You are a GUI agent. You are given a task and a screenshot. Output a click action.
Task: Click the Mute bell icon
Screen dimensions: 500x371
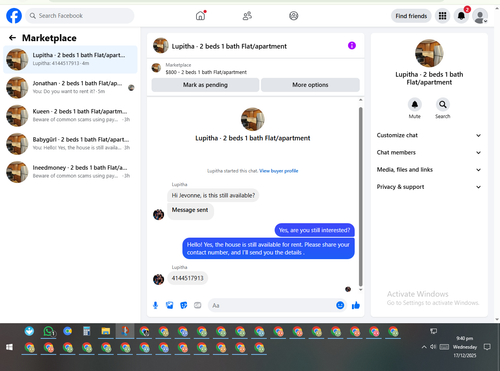tap(415, 105)
